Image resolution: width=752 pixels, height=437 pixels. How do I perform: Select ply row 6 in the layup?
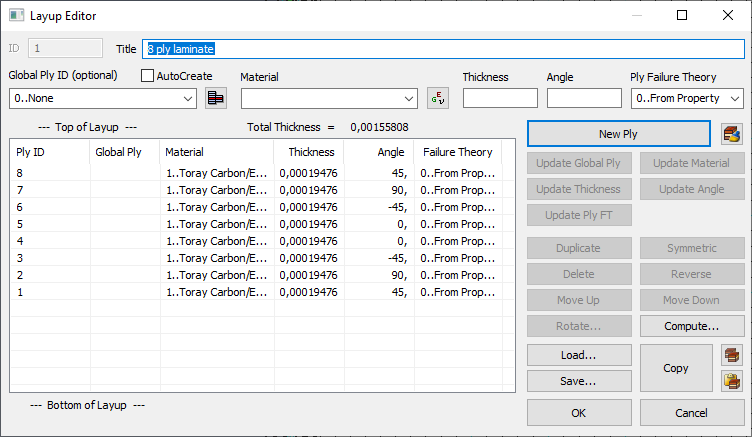point(262,207)
